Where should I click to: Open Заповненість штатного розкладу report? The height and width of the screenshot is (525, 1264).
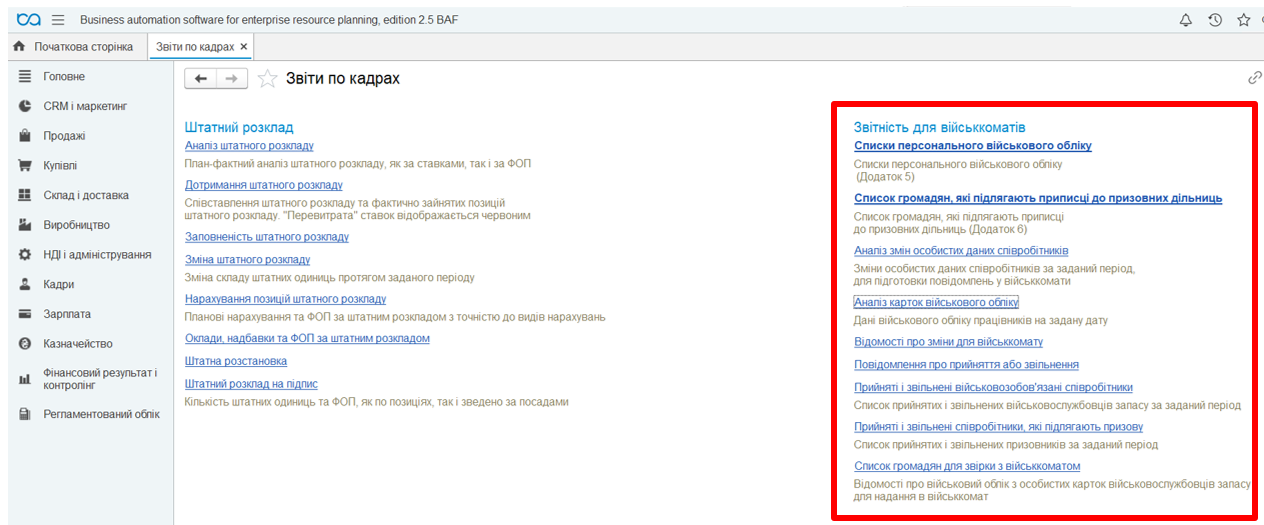pos(267,237)
